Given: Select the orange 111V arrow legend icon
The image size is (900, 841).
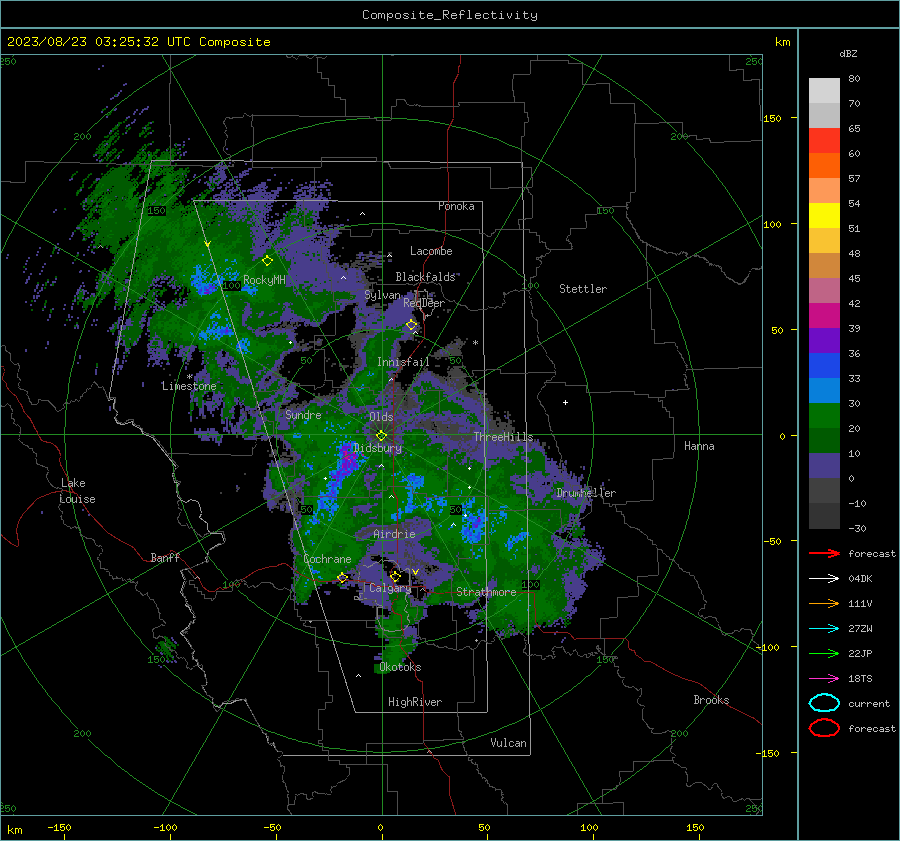Looking at the screenshot, I should (824, 603).
